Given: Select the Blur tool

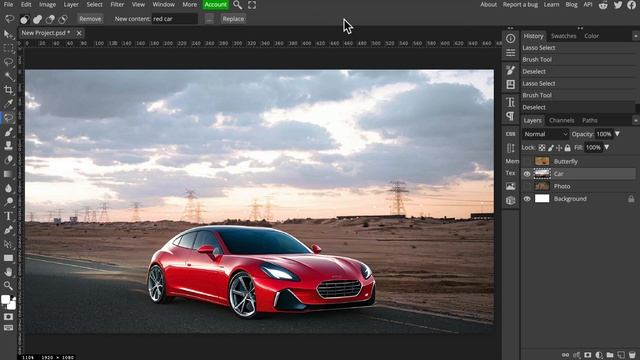Looking at the screenshot, I should click(x=8, y=188).
